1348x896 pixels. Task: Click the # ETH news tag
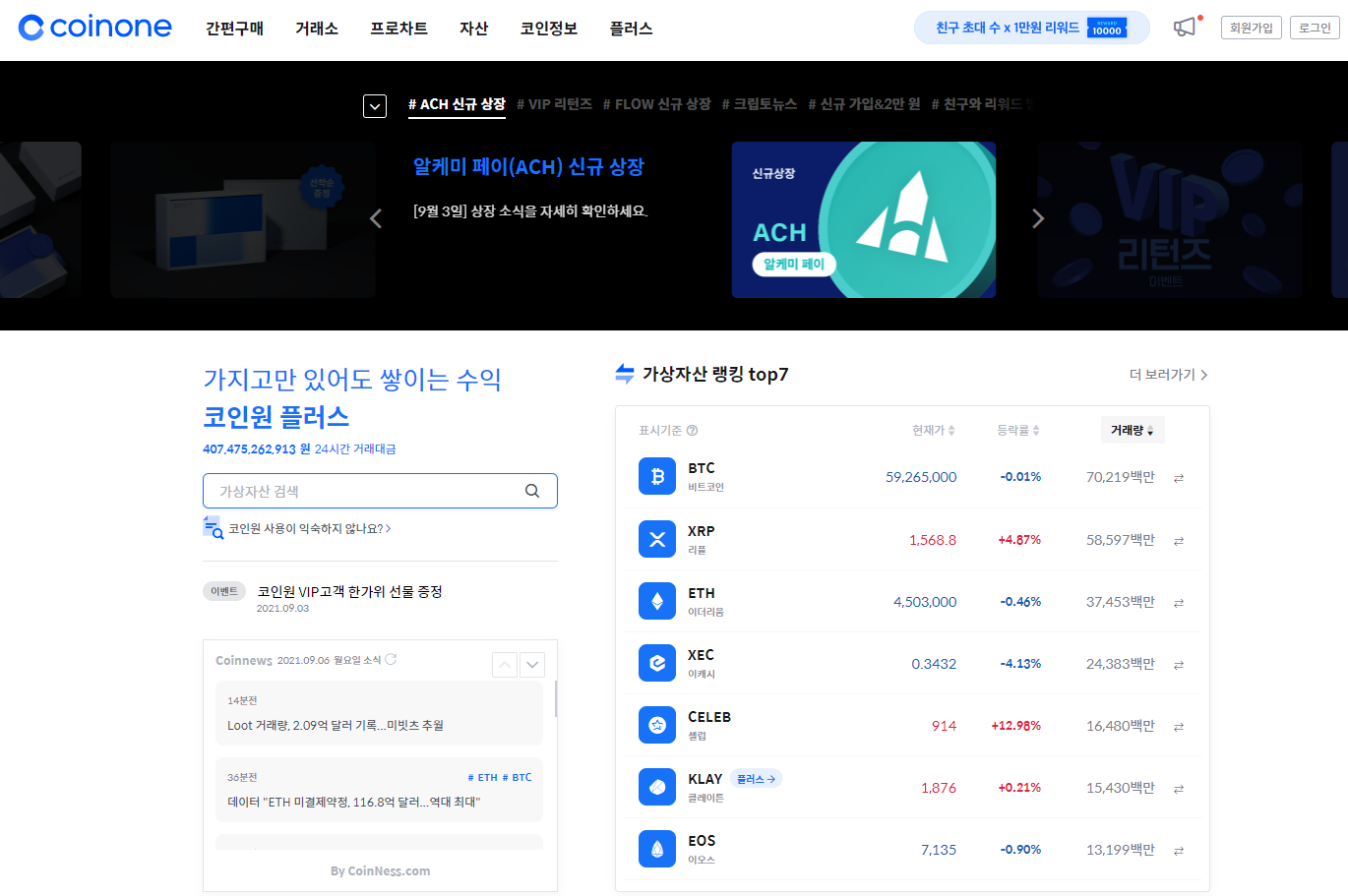pos(483,777)
